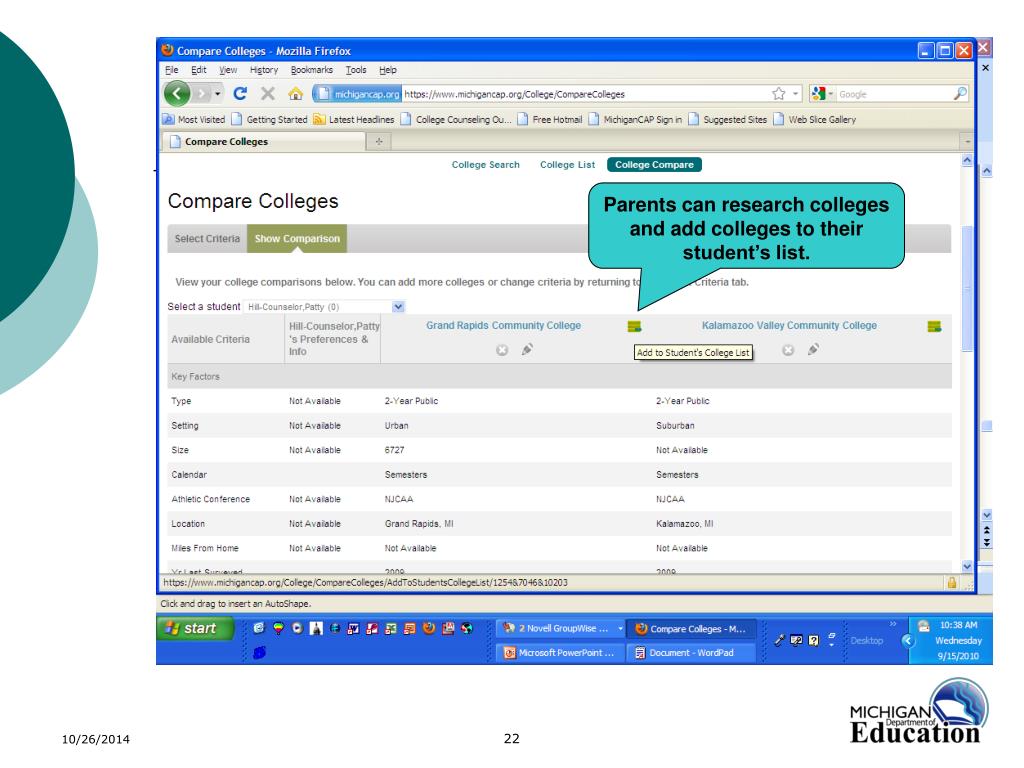1024x768 pixels.
Task: Open the Latest Headlines feed bookmark
Action: (354, 120)
